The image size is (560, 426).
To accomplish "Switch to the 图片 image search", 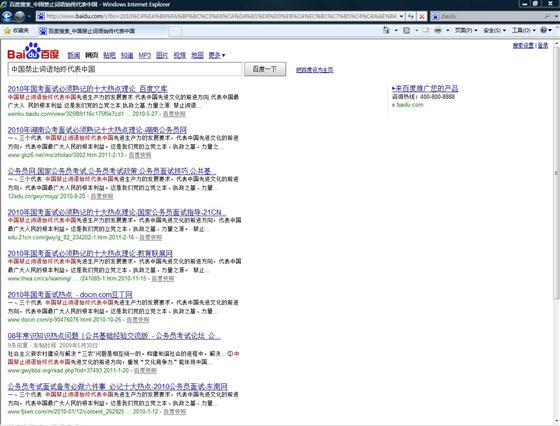I will 162,55.
